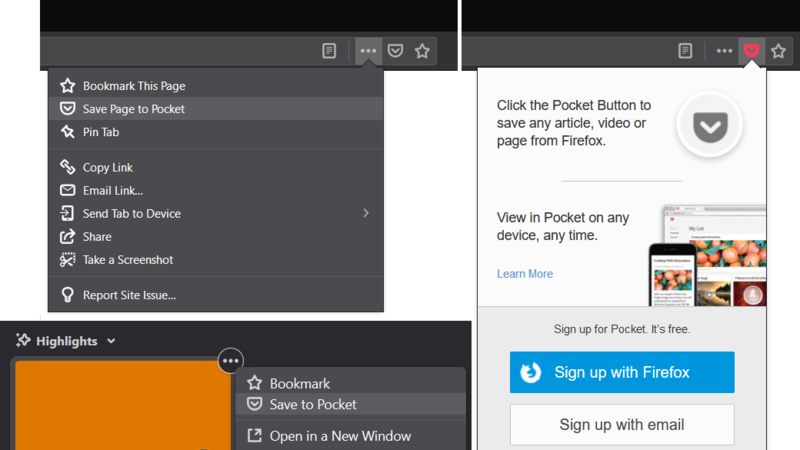Click Pocket icon beside Save to Pocket
The image size is (800, 450).
coord(255,404)
